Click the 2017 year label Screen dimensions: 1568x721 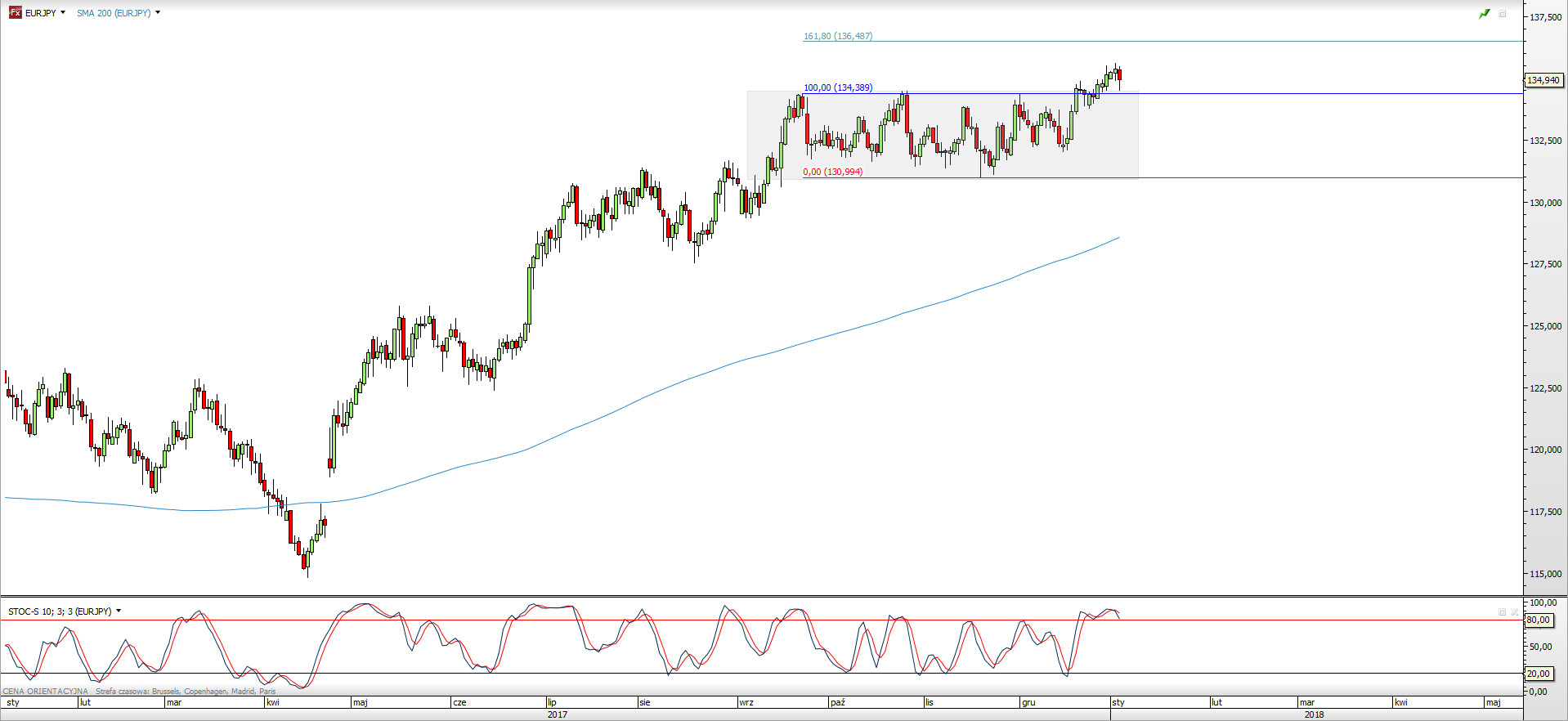click(558, 714)
